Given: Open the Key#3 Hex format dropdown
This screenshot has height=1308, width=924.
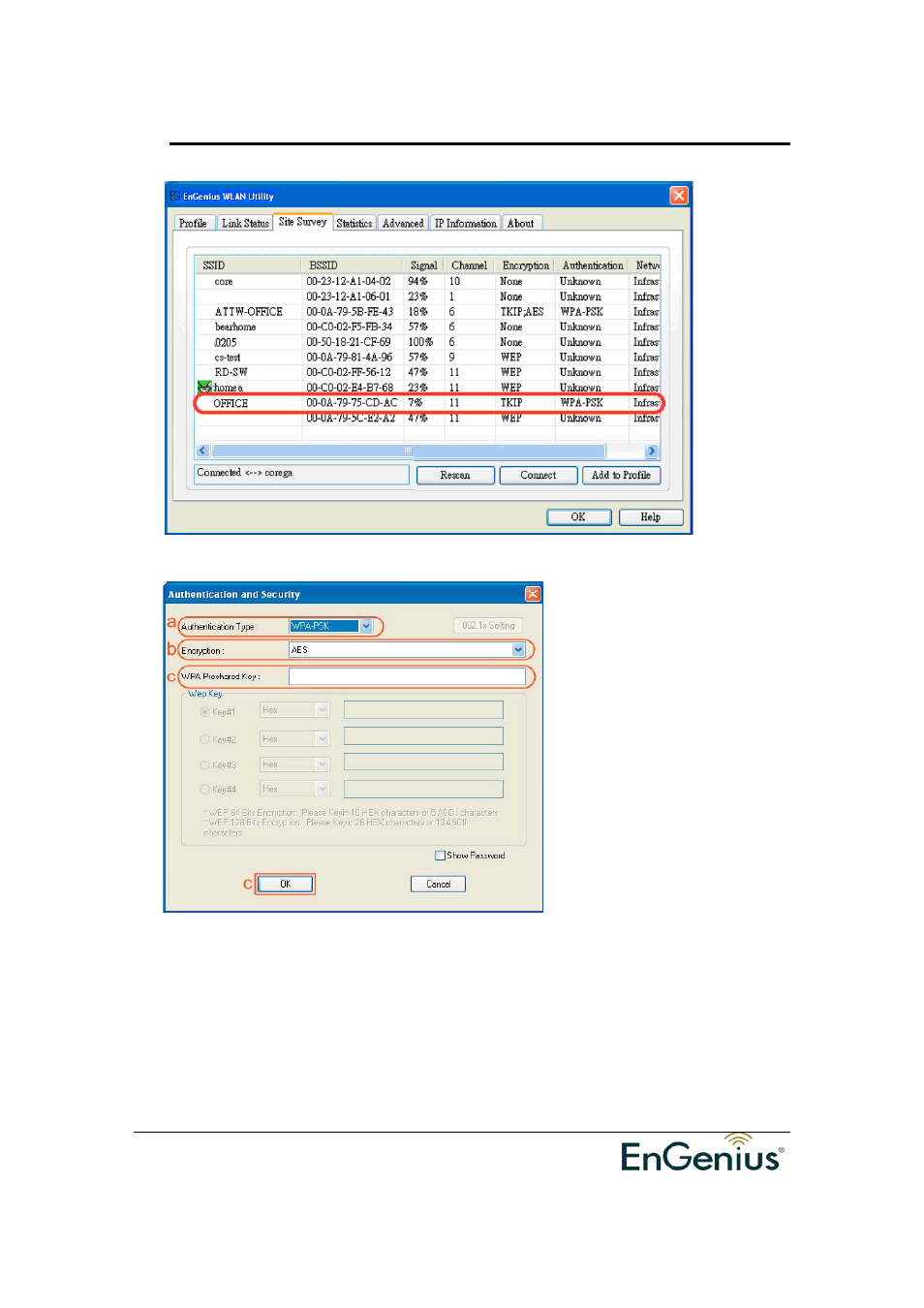Looking at the screenshot, I should coord(323,764).
